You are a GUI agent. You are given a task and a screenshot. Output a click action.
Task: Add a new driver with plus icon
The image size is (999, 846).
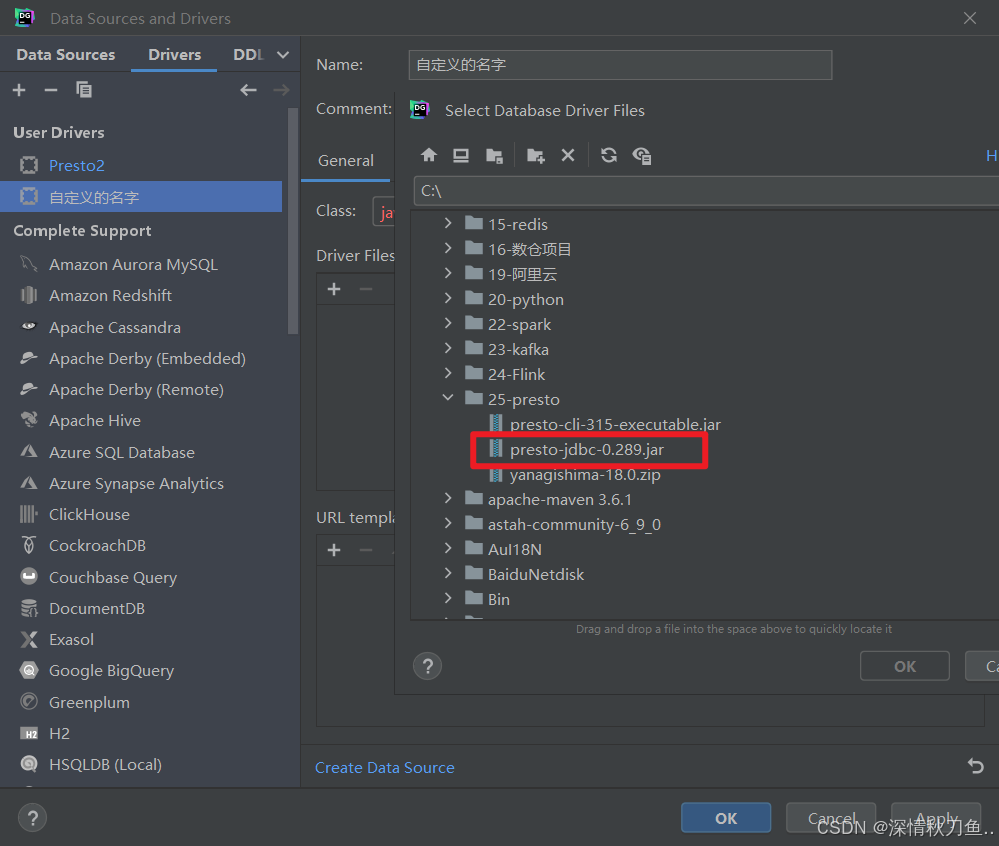pyautogui.click(x=19, y=90)
